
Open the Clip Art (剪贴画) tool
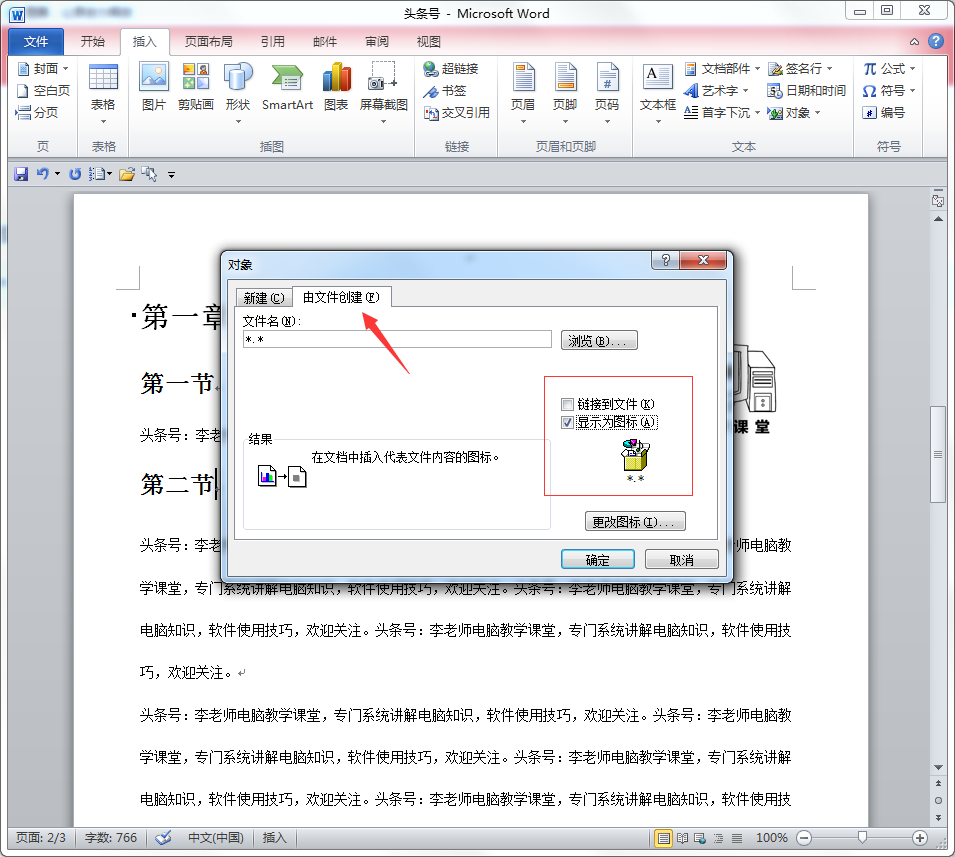(x=196, y=86)
